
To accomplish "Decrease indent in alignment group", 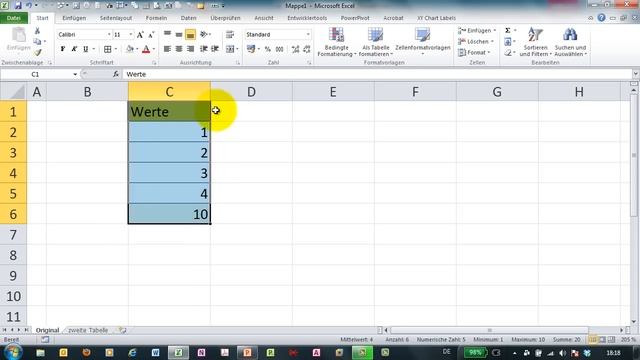I will 203,49.
